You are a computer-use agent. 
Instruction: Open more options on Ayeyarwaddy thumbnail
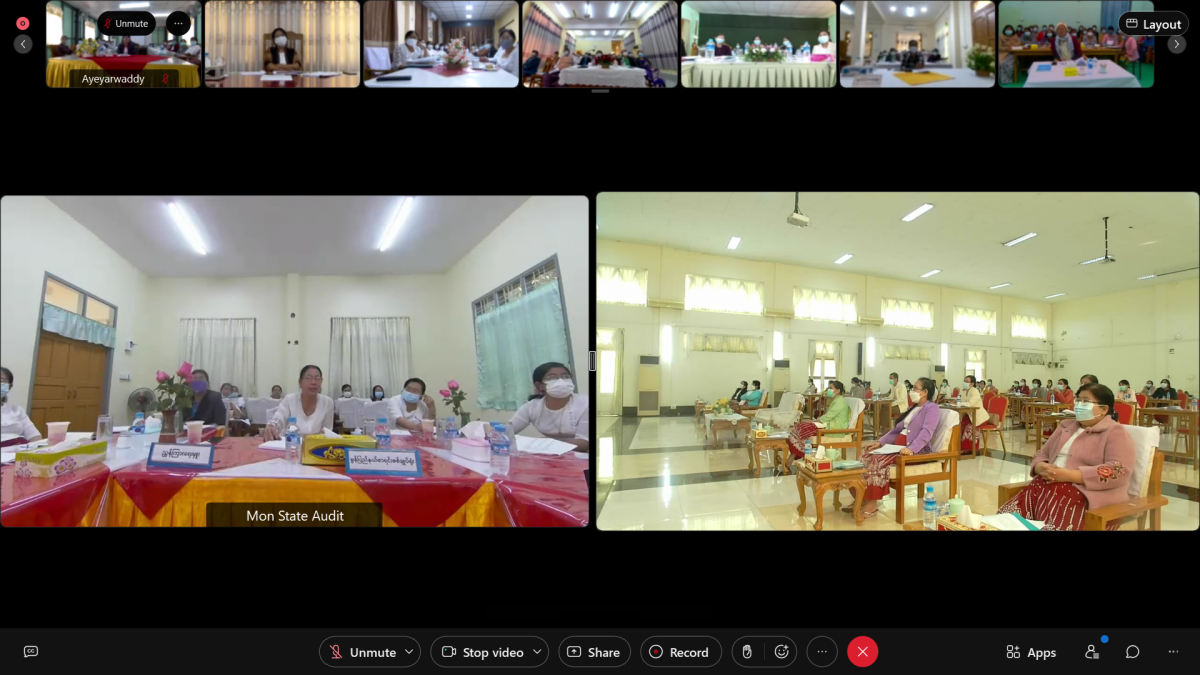coord(178,23)
